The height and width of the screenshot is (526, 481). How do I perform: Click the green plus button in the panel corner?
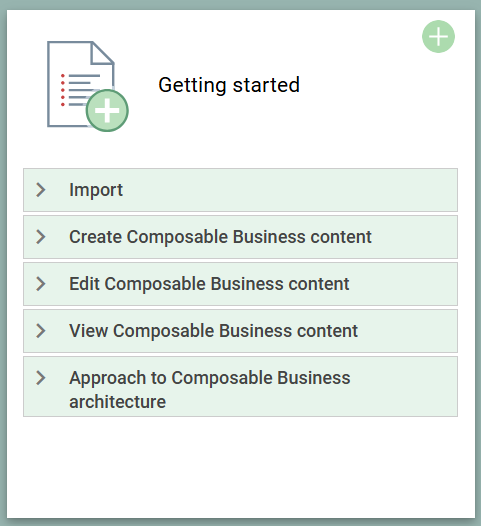point(438,37)
